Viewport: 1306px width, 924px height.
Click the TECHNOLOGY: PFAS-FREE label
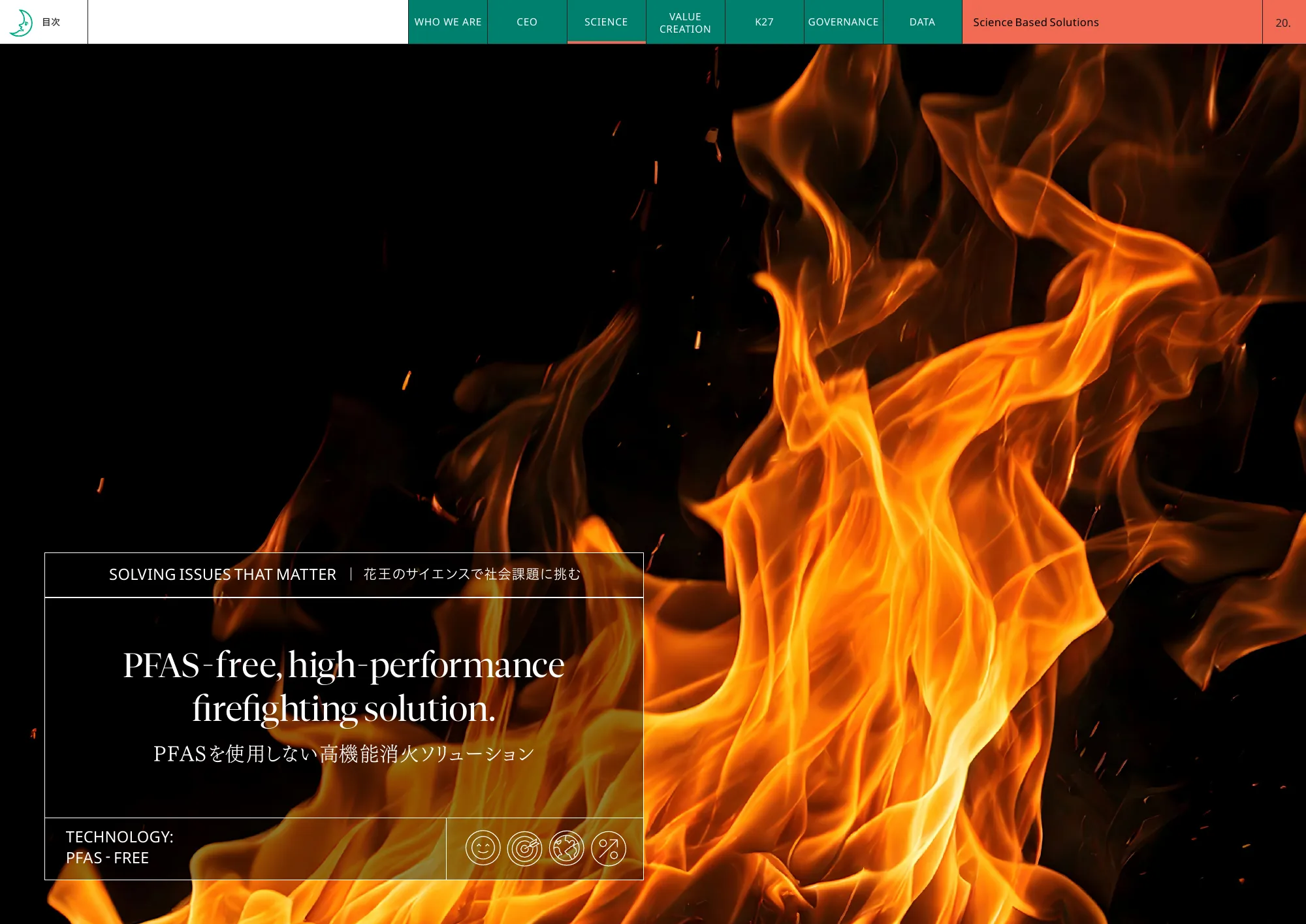(119, 847)
